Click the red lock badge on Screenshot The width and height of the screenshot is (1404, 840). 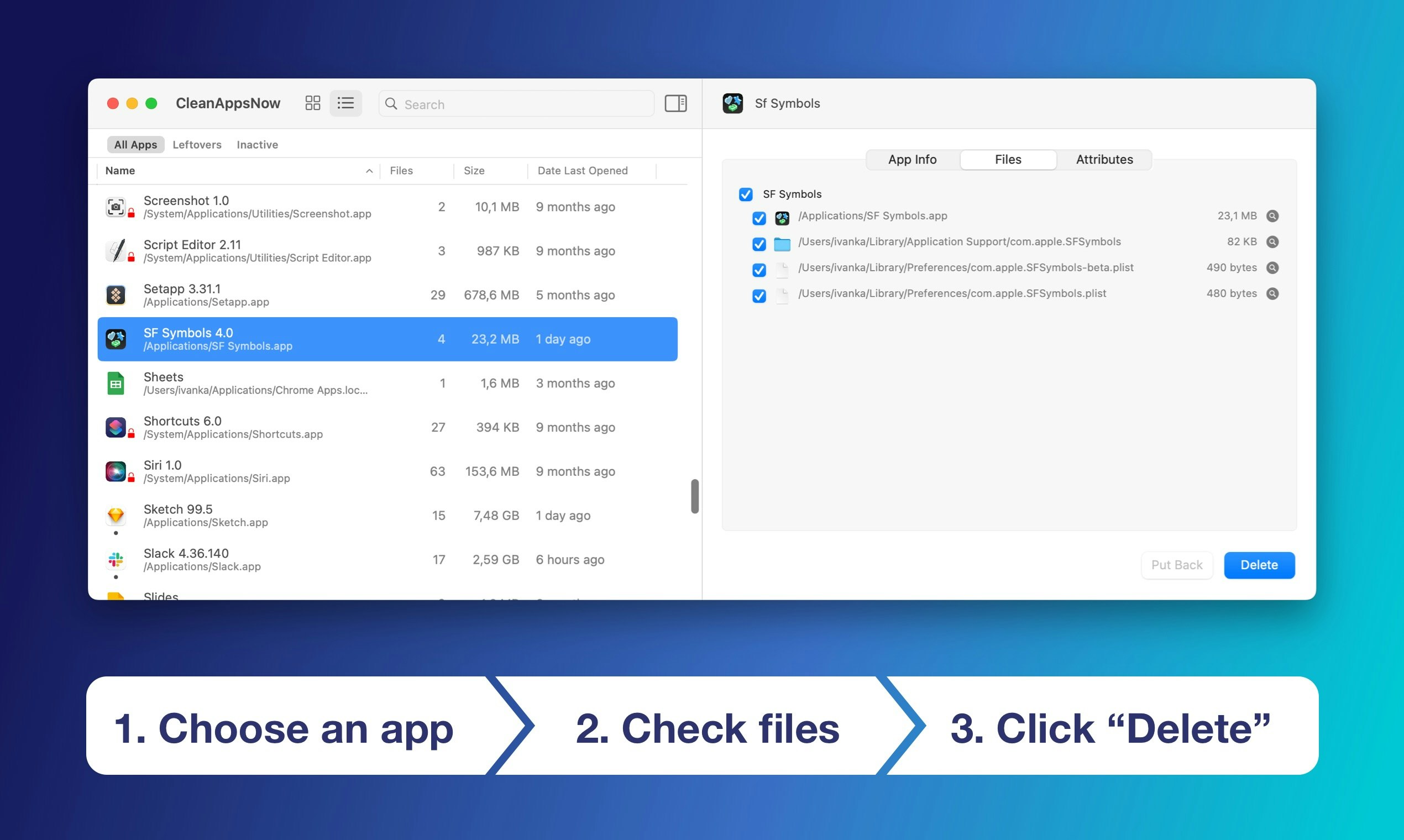pos(132,213)
